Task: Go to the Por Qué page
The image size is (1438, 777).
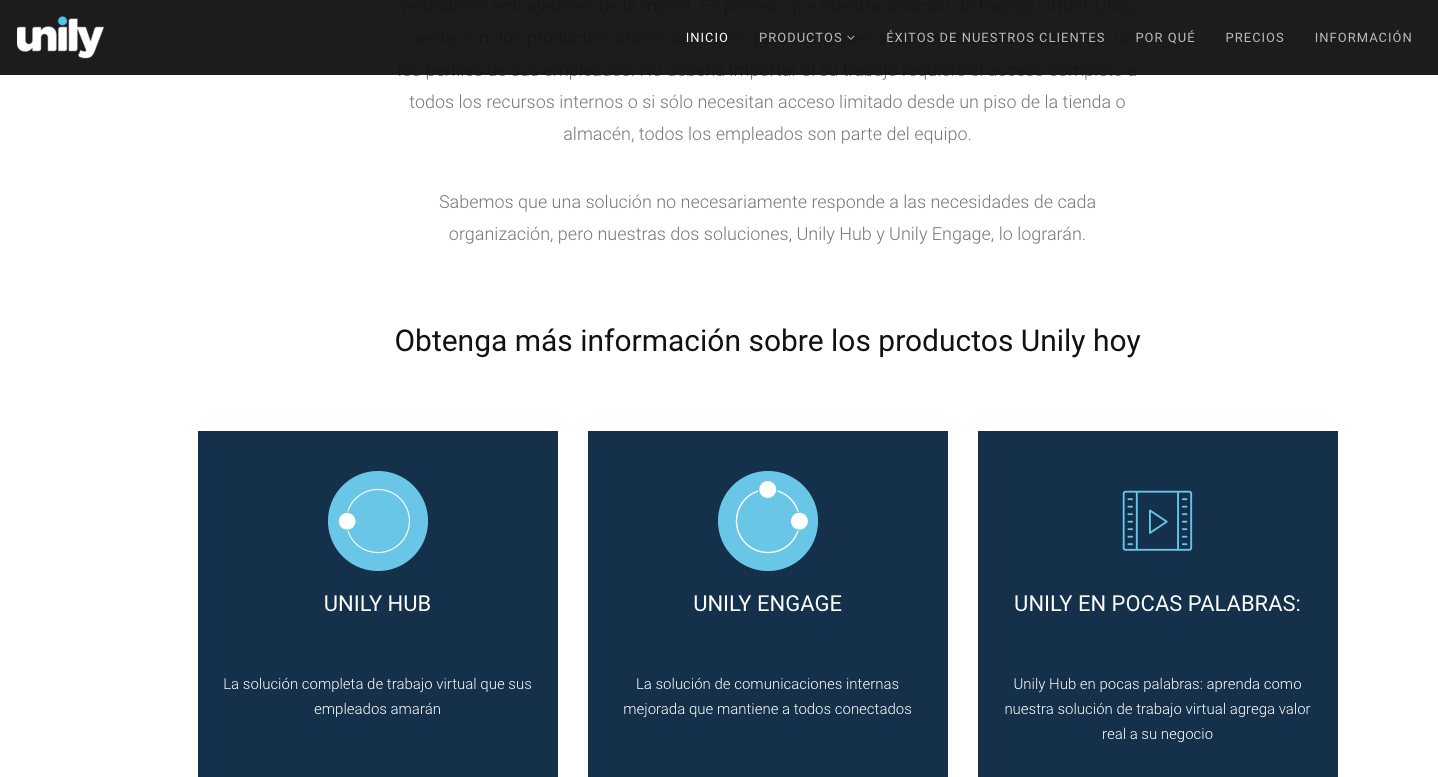Action: click(x=1165, y=38)
